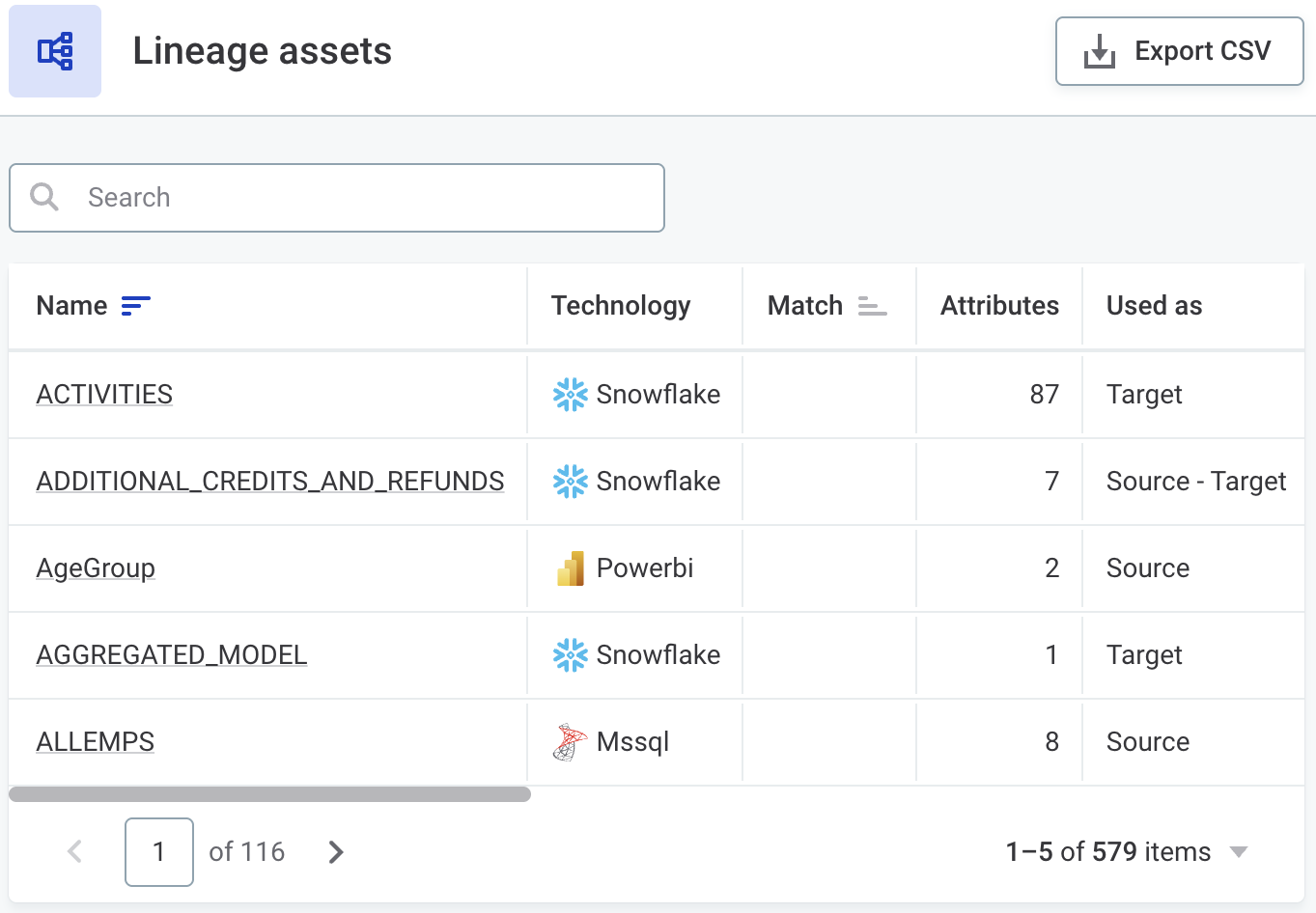Open the ALLEMPS asset link
This screenshot has height=913, width=1316.
tap(95, 741)
